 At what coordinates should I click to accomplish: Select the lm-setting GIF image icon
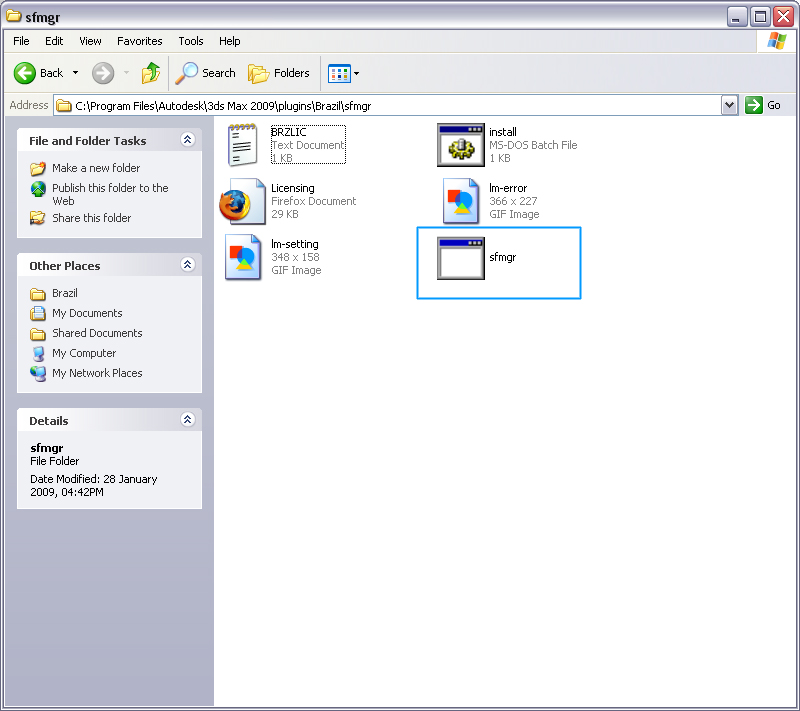pos(243,257)
